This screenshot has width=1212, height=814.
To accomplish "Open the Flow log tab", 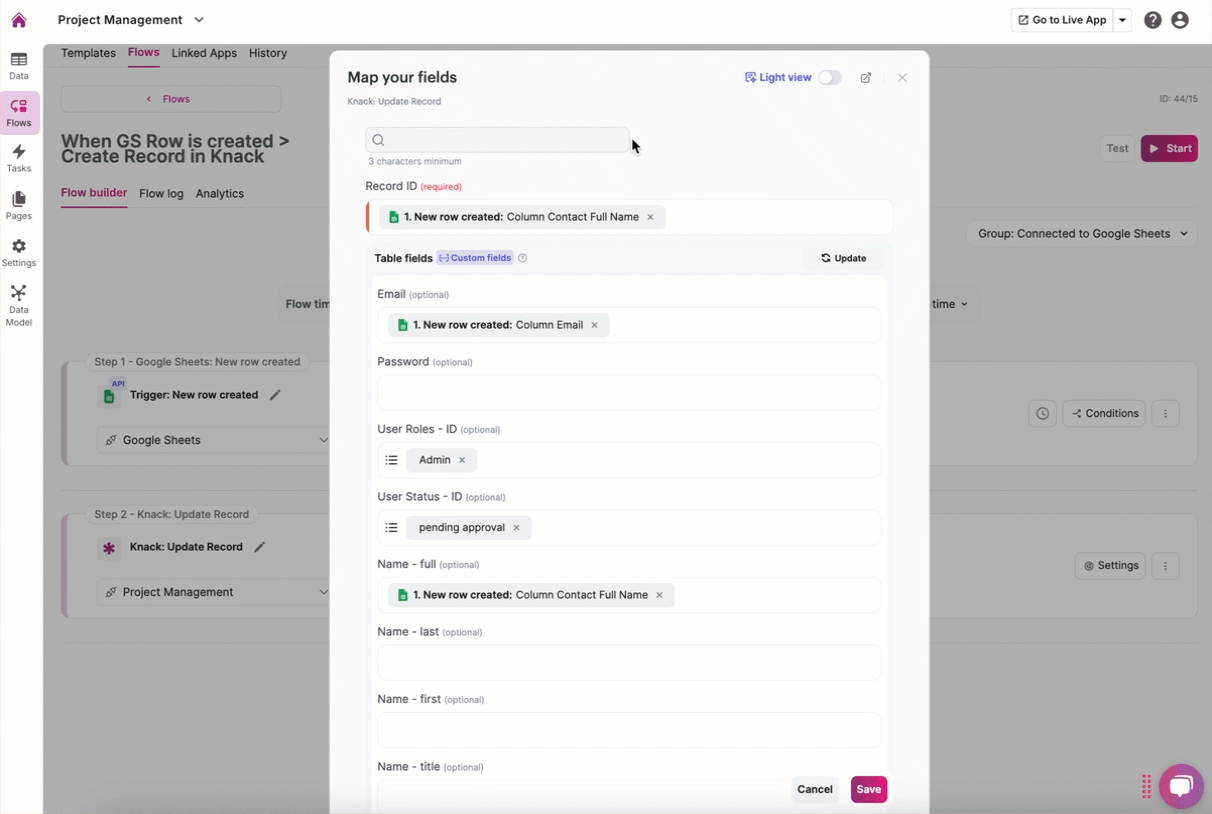I will point(161,194).
